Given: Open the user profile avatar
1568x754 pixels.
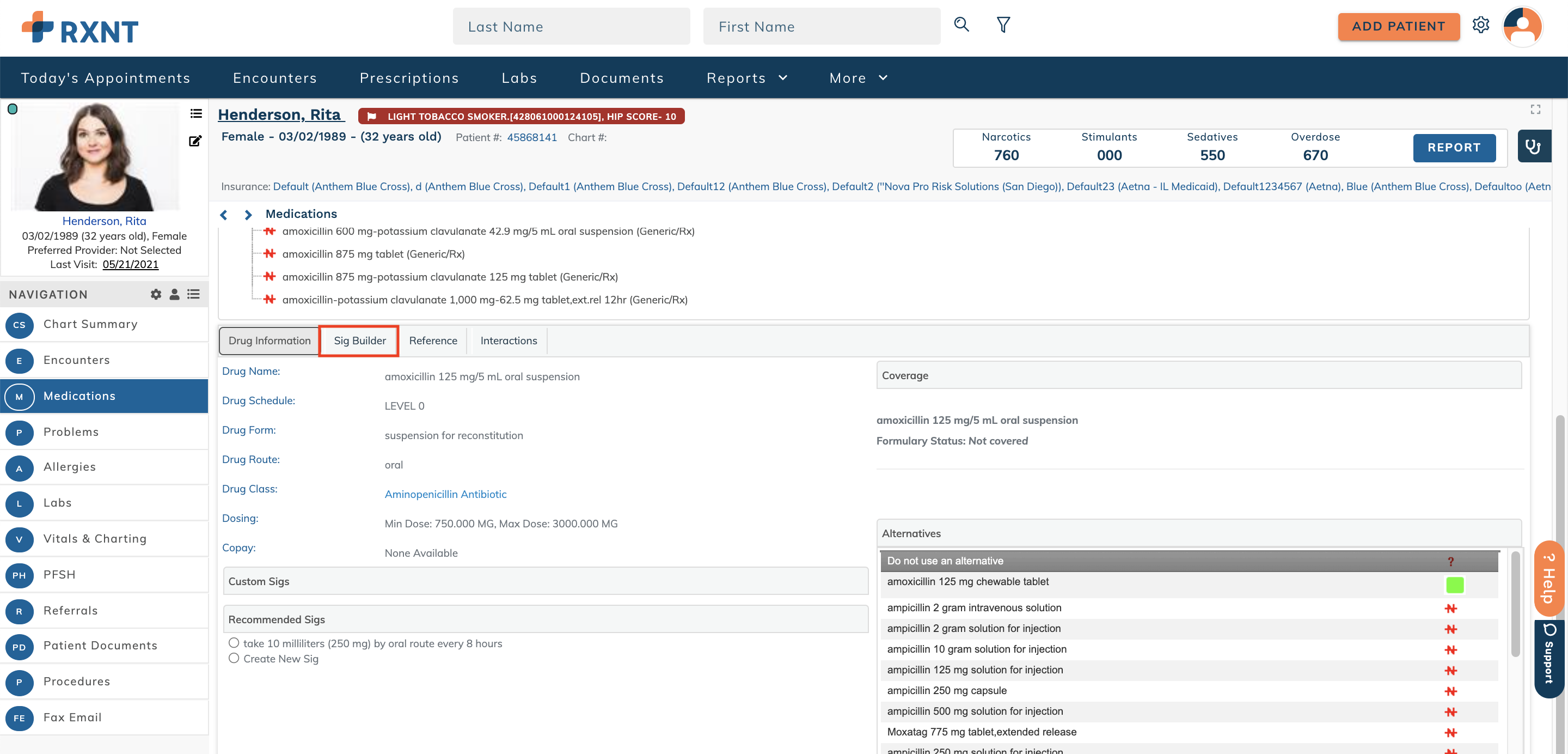Looking at the screenshot, I should (x=1522, y=27).
